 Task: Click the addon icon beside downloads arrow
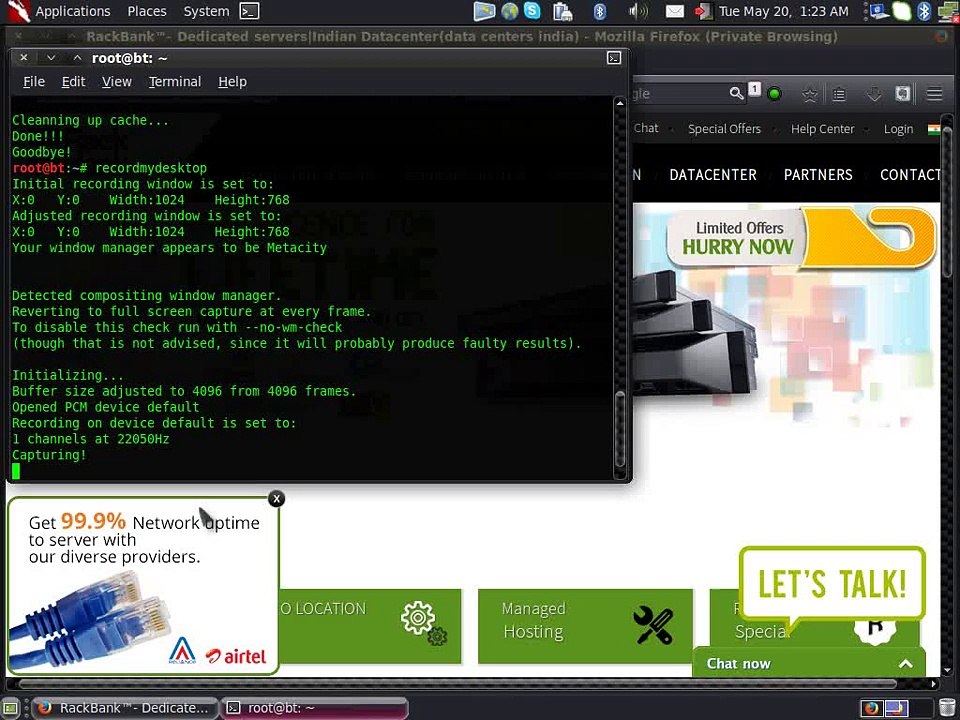902,94
